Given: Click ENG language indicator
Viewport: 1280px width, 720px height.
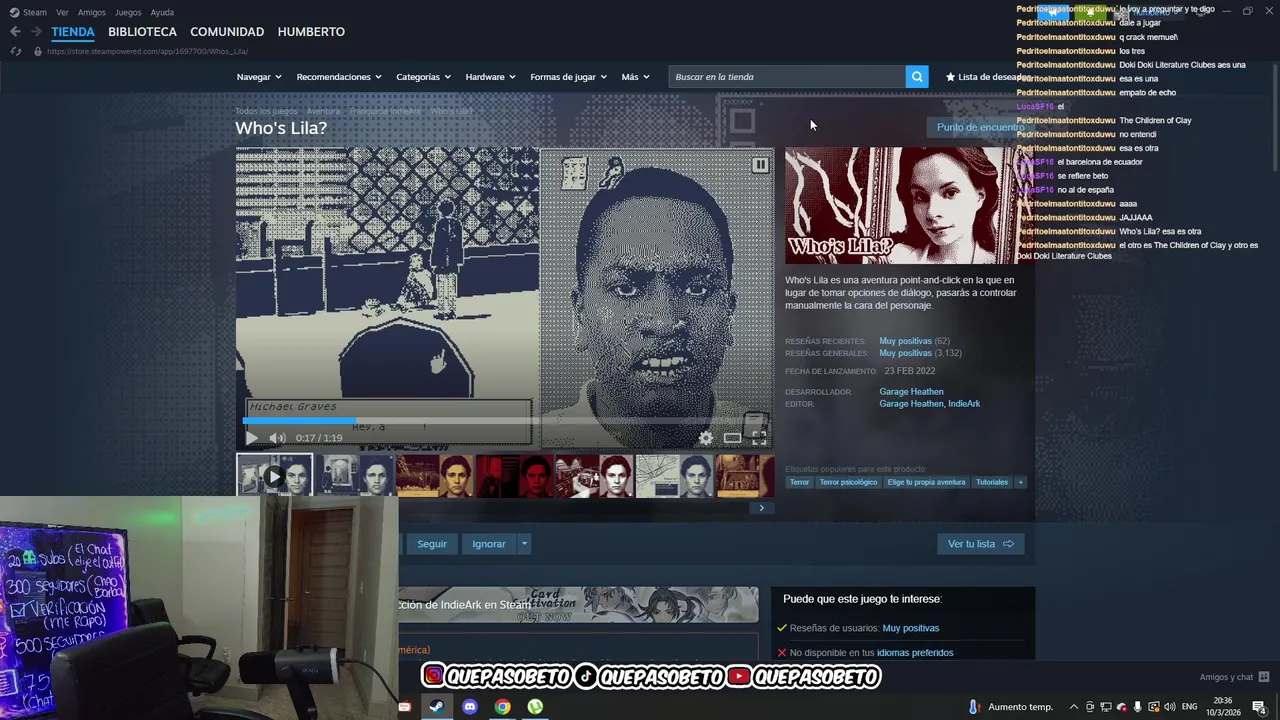Looking at the screenshot, I should (1190, 707).
